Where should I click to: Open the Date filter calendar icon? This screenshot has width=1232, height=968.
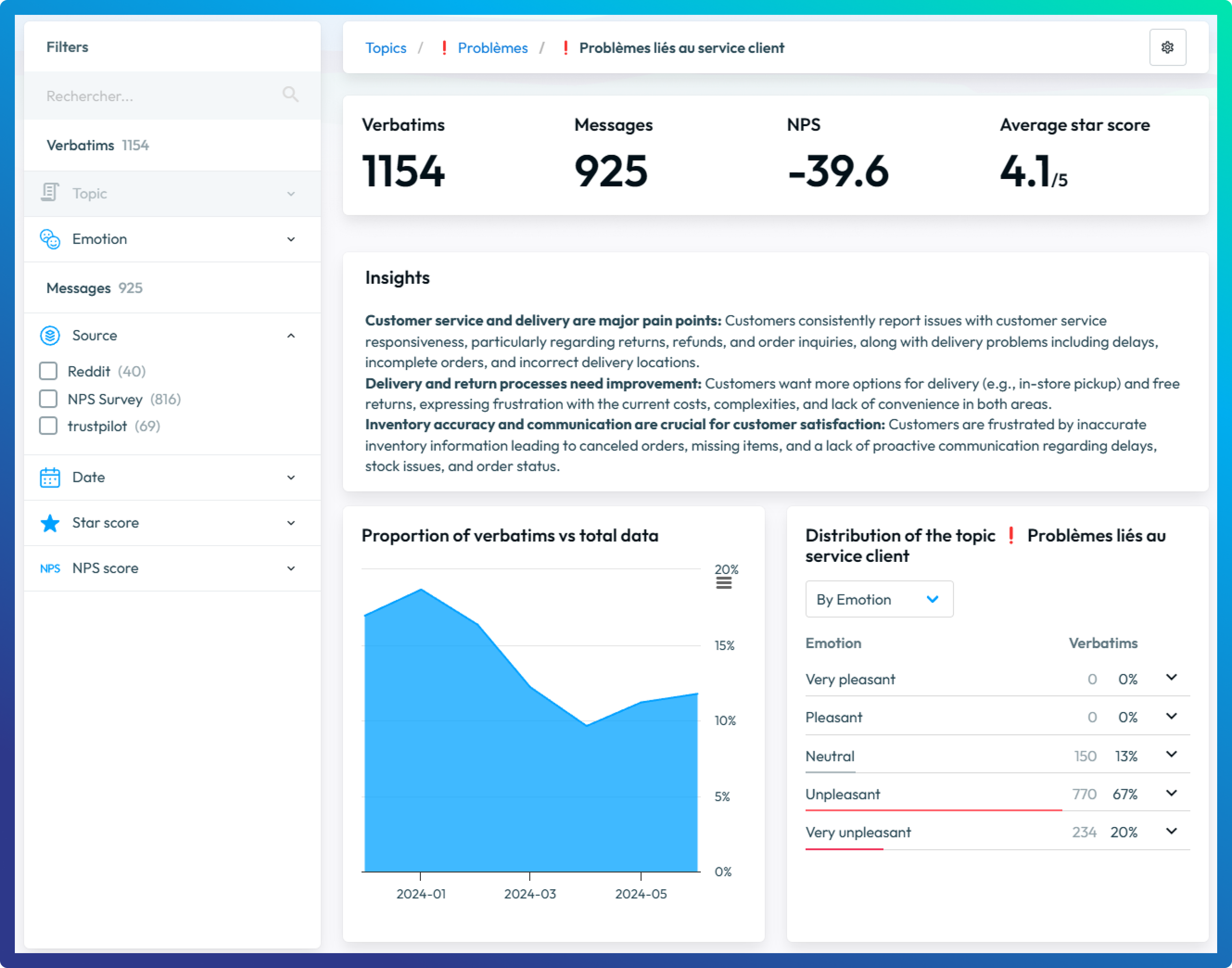point(50,477)
